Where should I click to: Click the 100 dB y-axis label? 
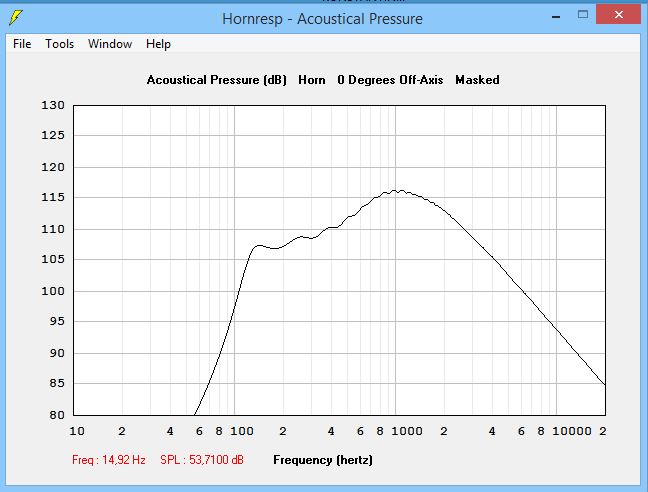pos(53,291)
